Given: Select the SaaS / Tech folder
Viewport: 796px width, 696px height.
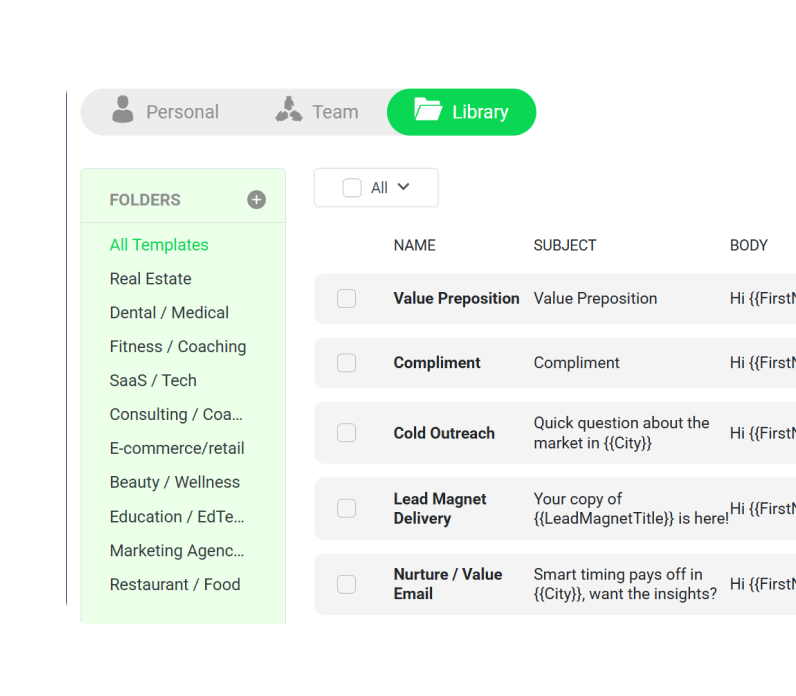Looking at the screenshot, I should (153, 381).
